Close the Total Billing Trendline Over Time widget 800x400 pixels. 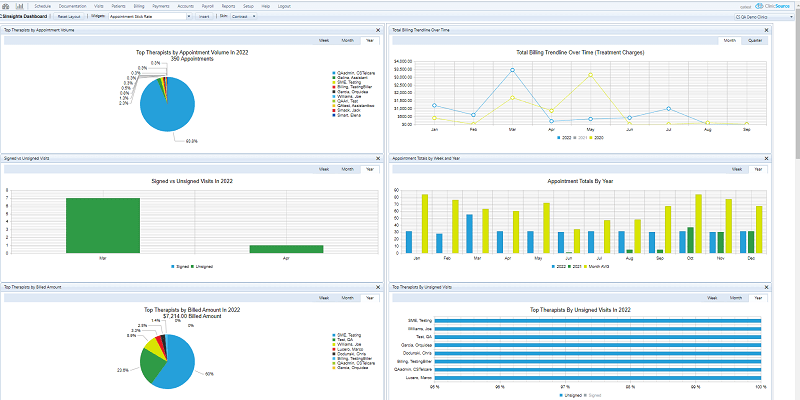(x=766, y=30)
